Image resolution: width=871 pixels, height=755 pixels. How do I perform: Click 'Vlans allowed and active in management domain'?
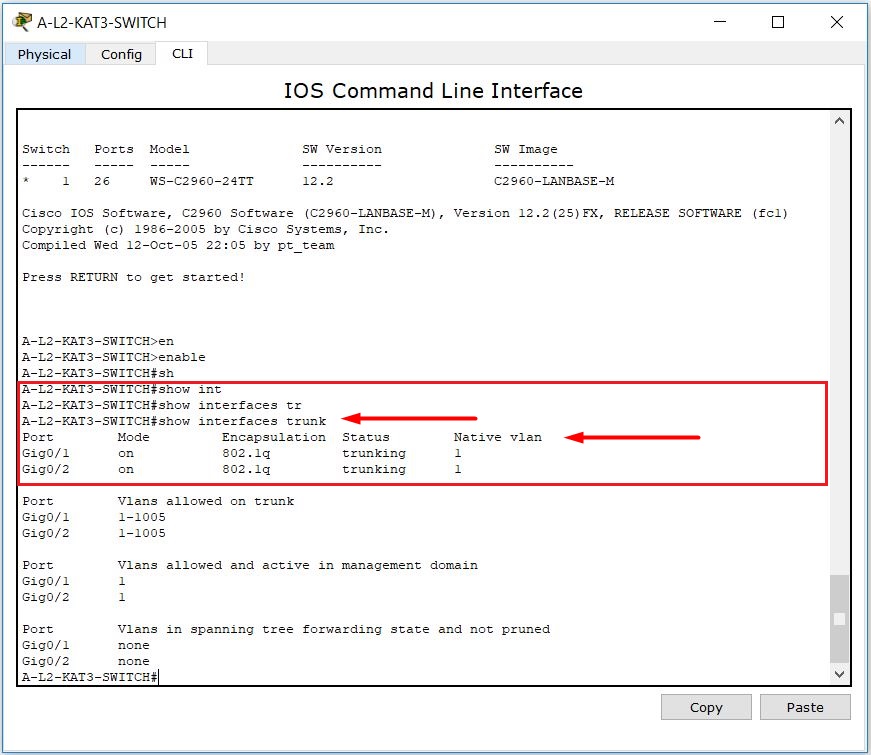pyautogui.click(x=297, y=565)
